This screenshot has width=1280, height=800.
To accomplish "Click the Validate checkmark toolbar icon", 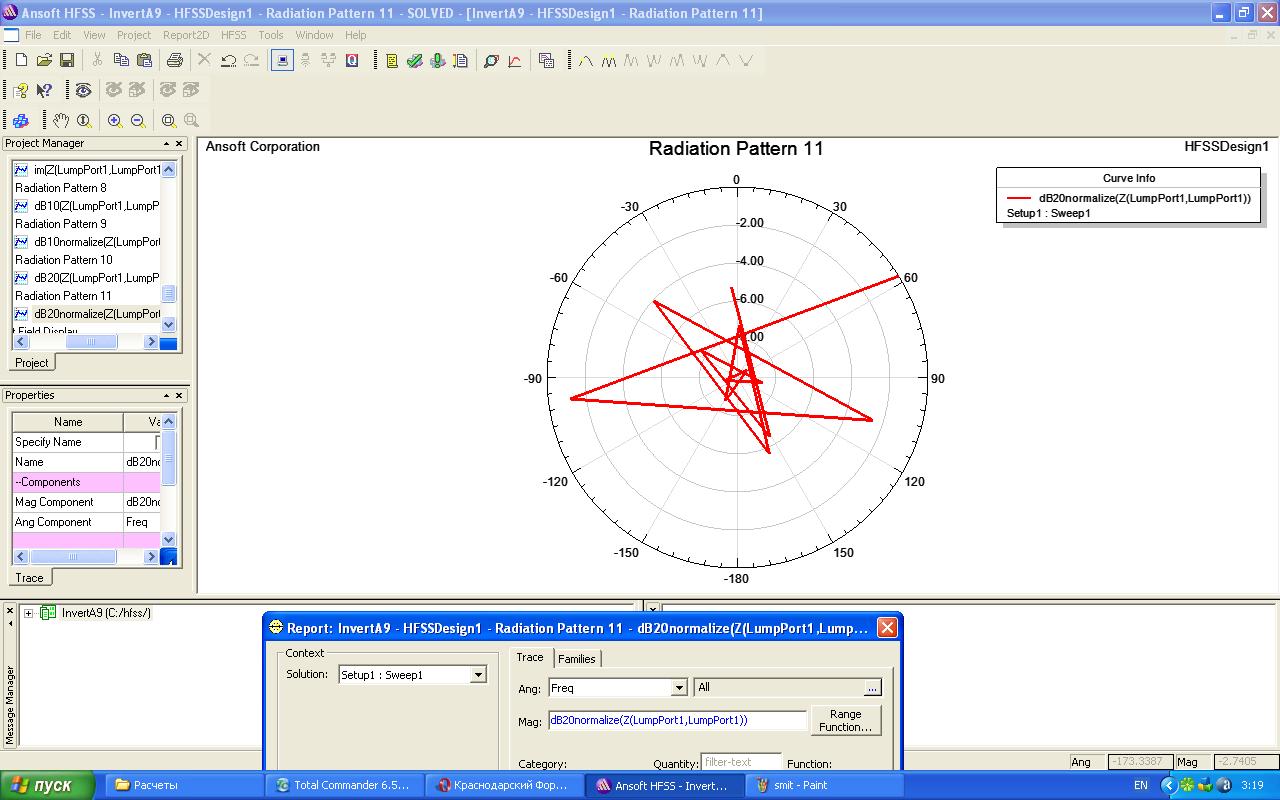I will pyautogui.click(x=414, y=61).
